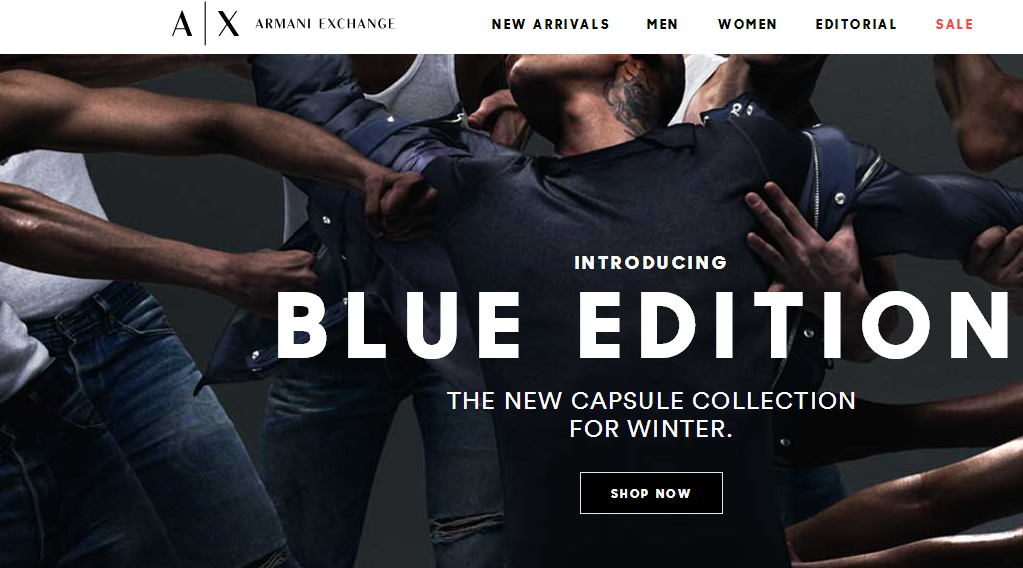The image size is (1023, 568).
Task: Click the Shop Now button
Action: tap(651, 493)
